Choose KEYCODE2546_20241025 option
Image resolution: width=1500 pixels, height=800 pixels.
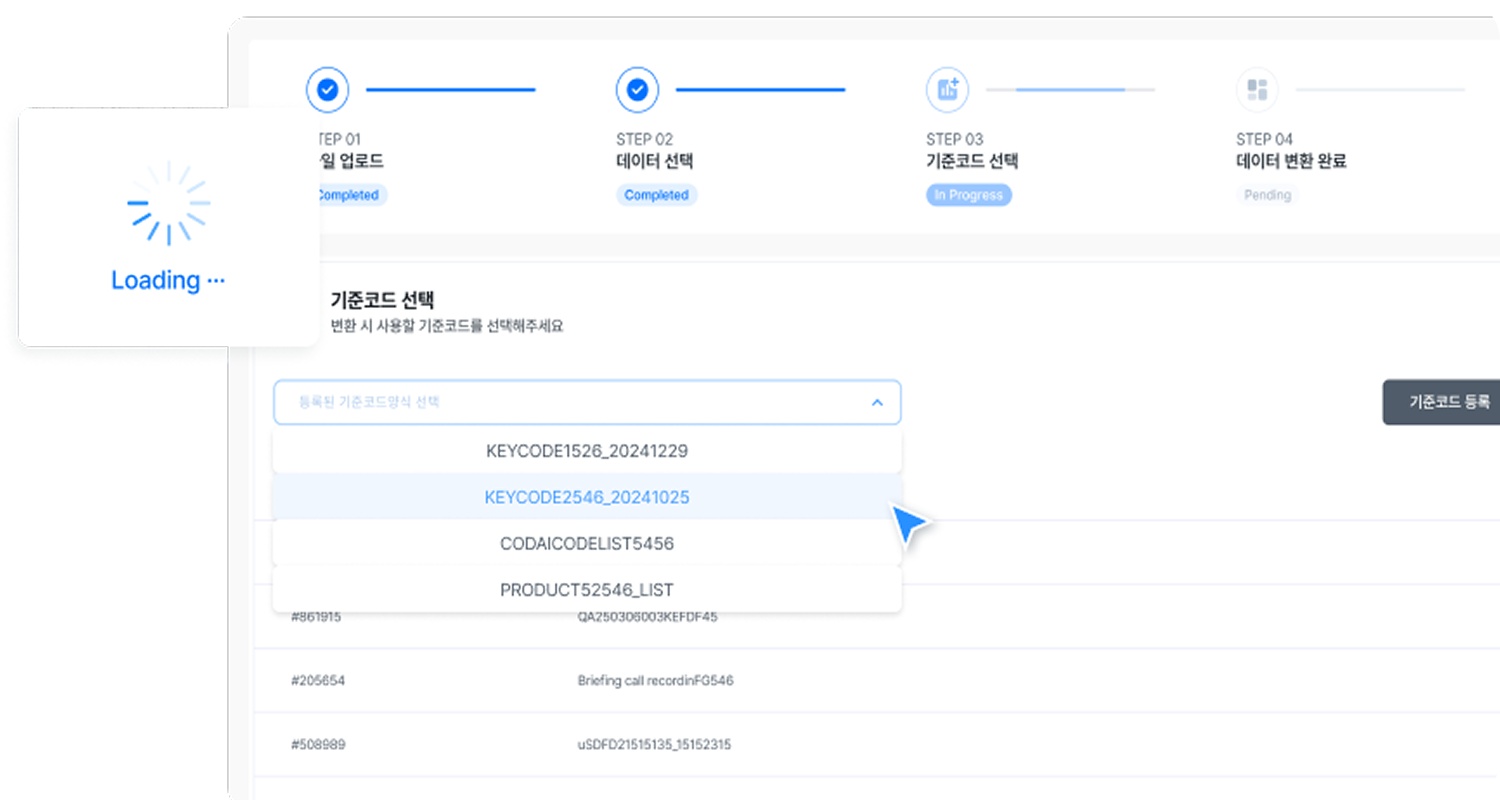coord(587,497)
